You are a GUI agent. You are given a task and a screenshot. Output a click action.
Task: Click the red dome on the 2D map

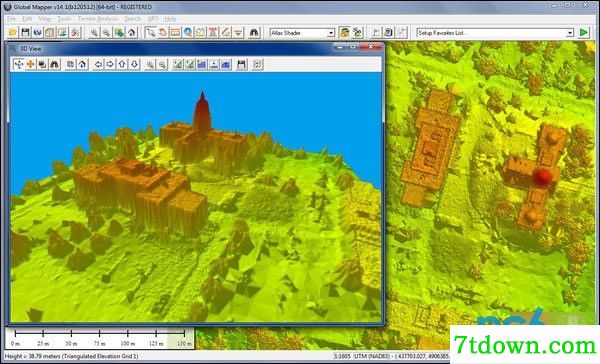(543, 176)
